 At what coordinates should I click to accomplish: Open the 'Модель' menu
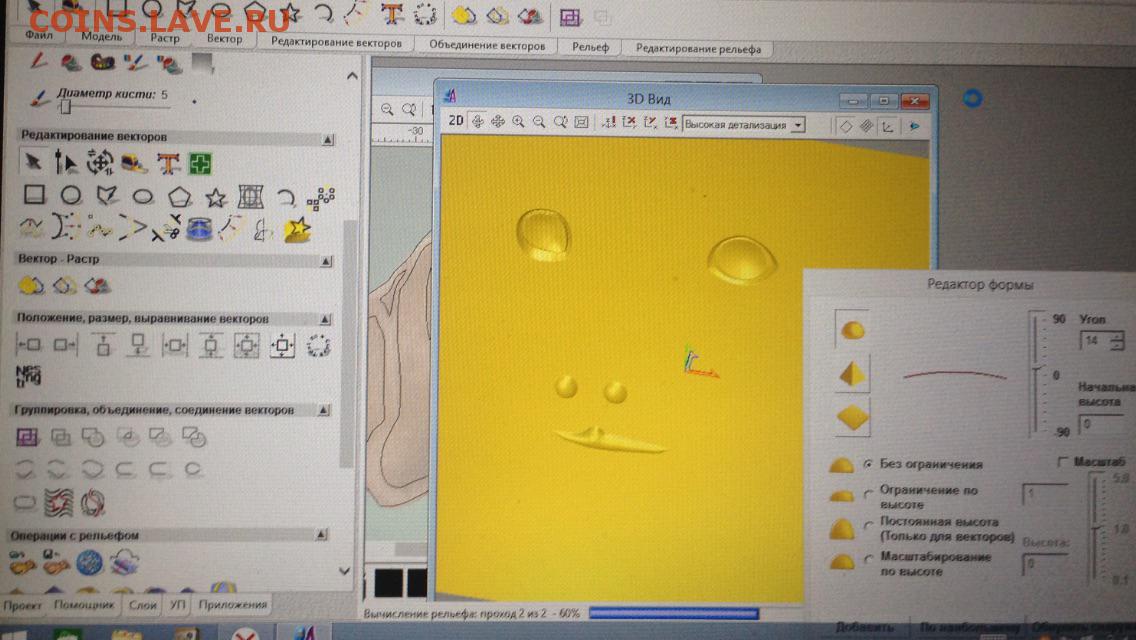pos(101,36)
